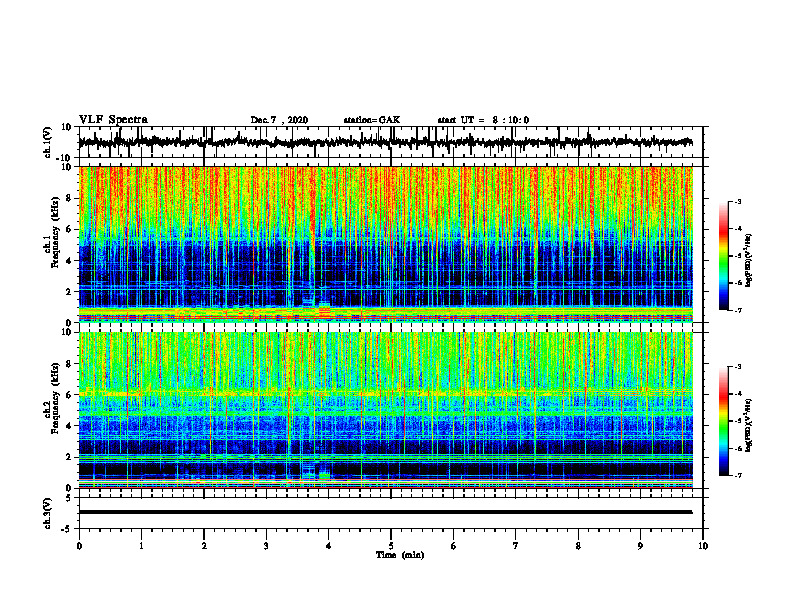The height and width of the screenshot is (612, 792).
Task: Click the time axis tick label "6"
Action: coord(454,546)
